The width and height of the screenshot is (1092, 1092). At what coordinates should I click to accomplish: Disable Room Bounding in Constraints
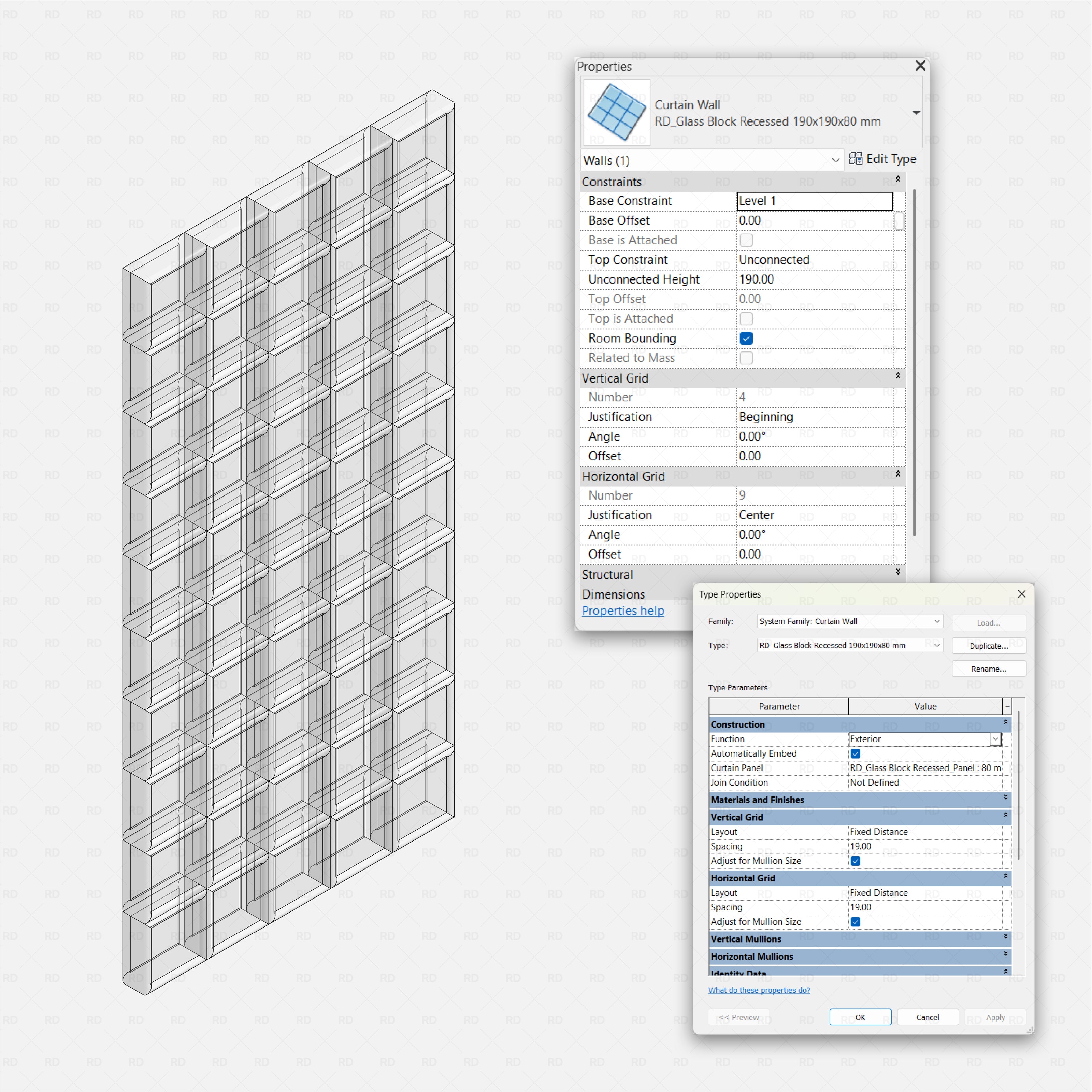click(x=746, y=338)
